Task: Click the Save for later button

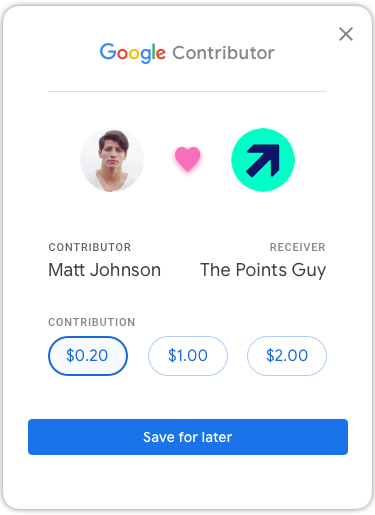Action: coord(188,437)
